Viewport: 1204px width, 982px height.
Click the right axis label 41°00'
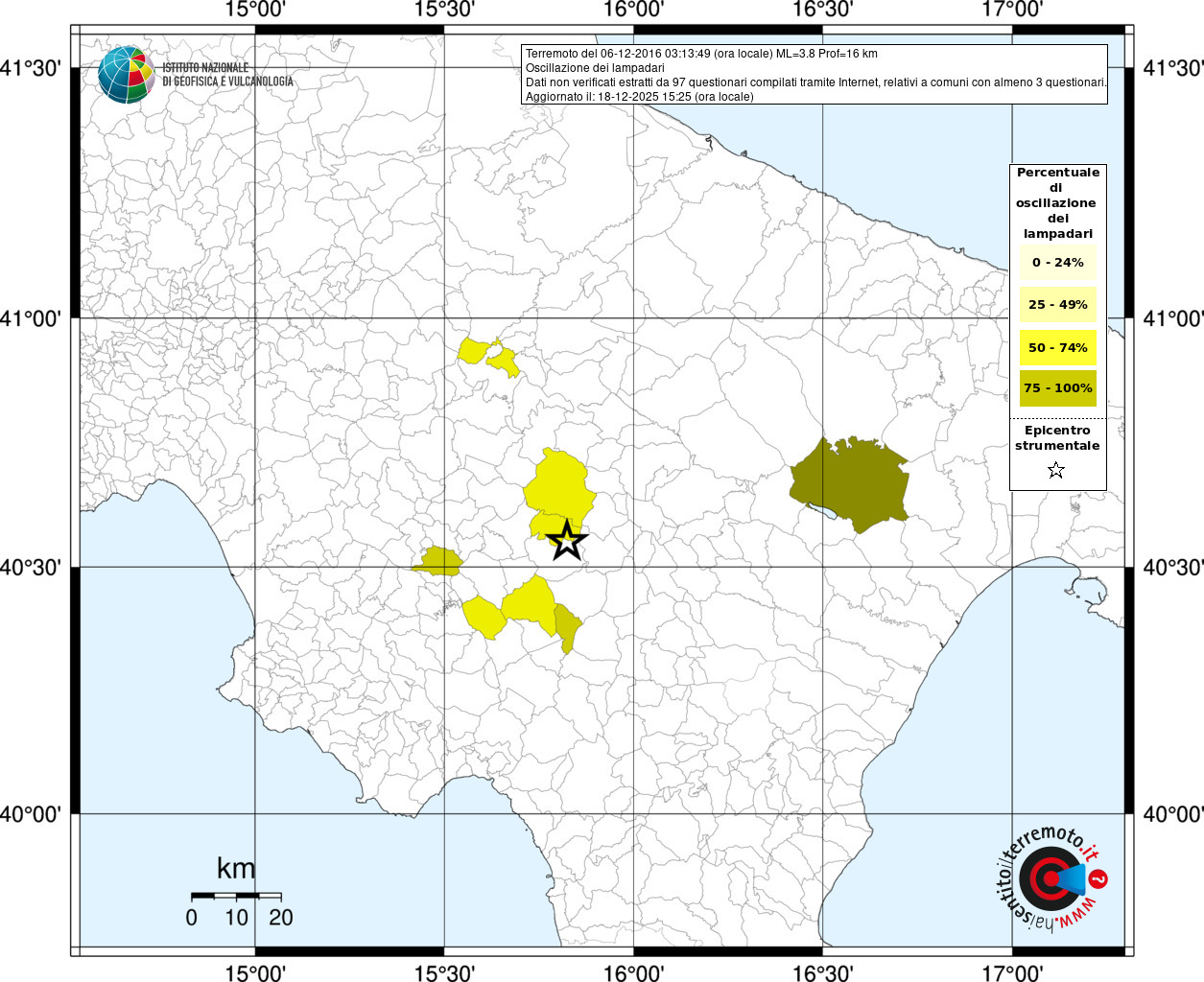[x=1172, y=318]
